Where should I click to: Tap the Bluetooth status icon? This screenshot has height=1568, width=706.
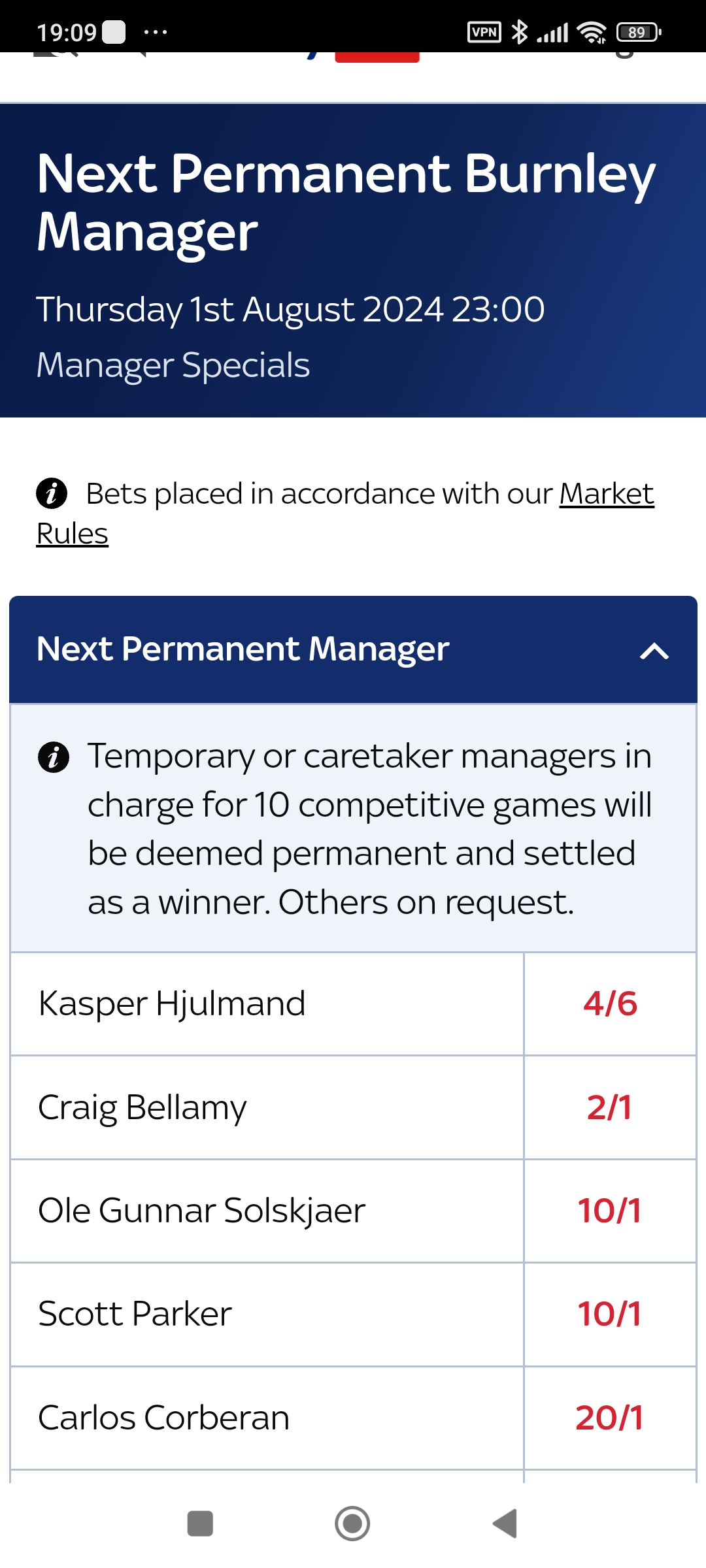(520, 32)
